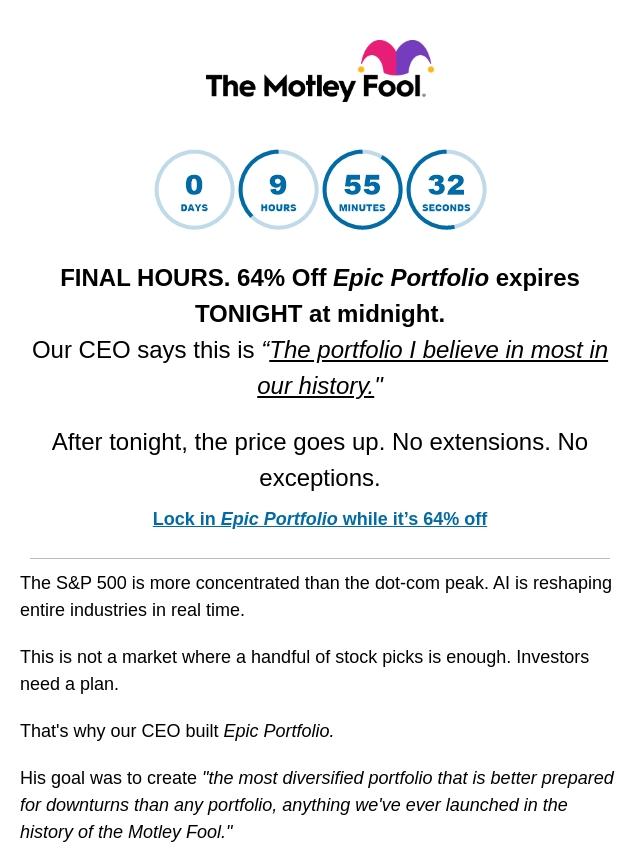Click the italic "Epic Portfolio." in body paragraph
Image resolution: width=640 pixels, height=854 pixels.
point(278,731)
